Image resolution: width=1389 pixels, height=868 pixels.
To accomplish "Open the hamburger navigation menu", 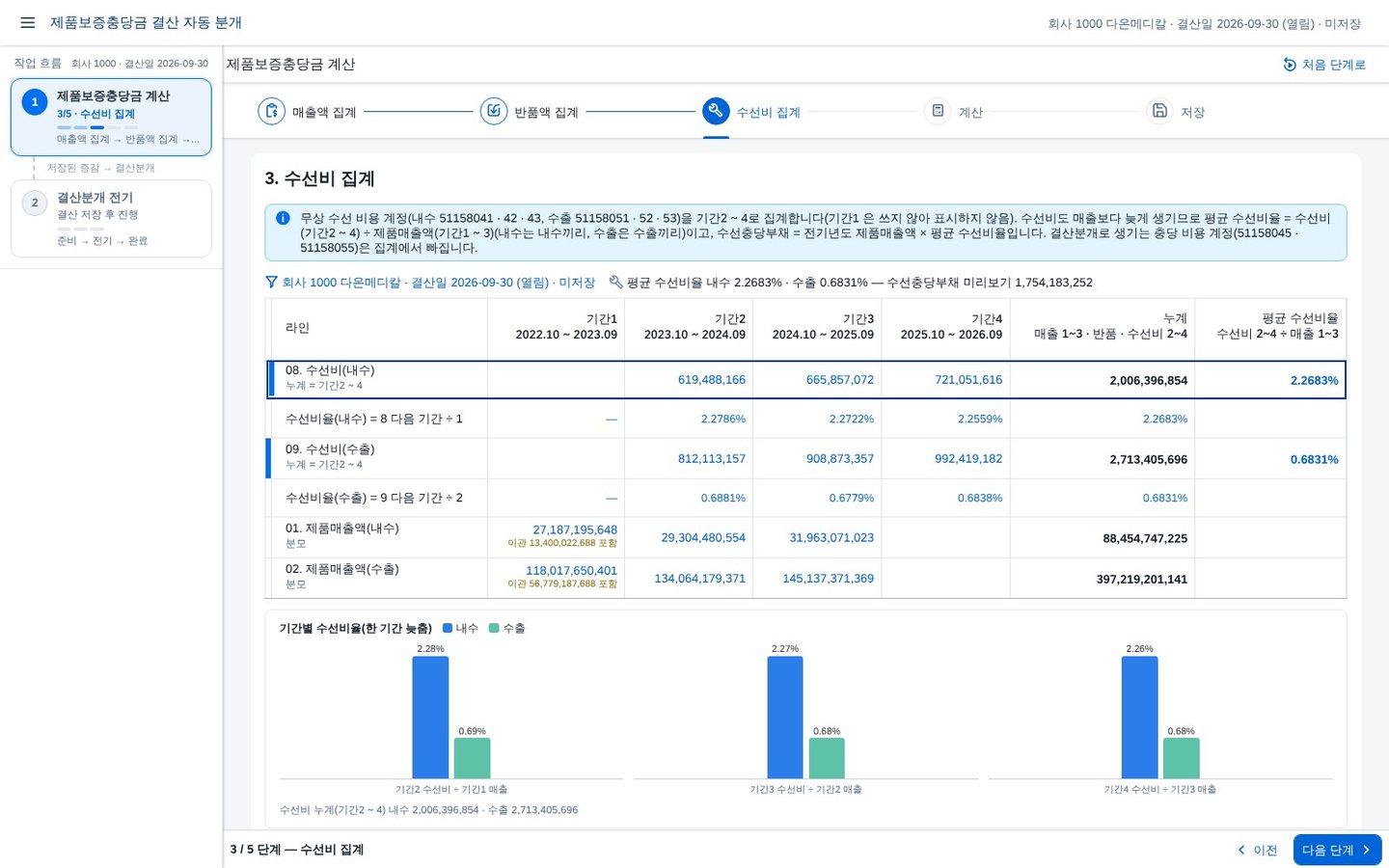I will click(x=27, y=22).
